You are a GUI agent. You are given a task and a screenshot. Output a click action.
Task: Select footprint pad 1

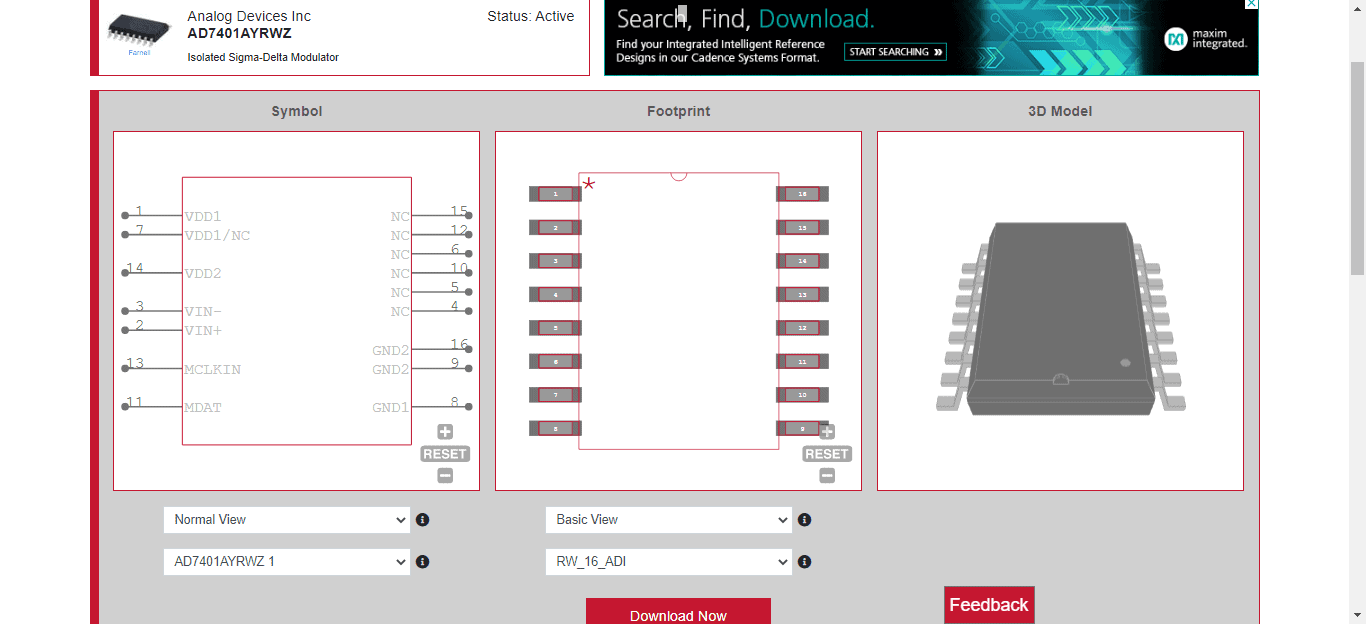coord(555,194)
